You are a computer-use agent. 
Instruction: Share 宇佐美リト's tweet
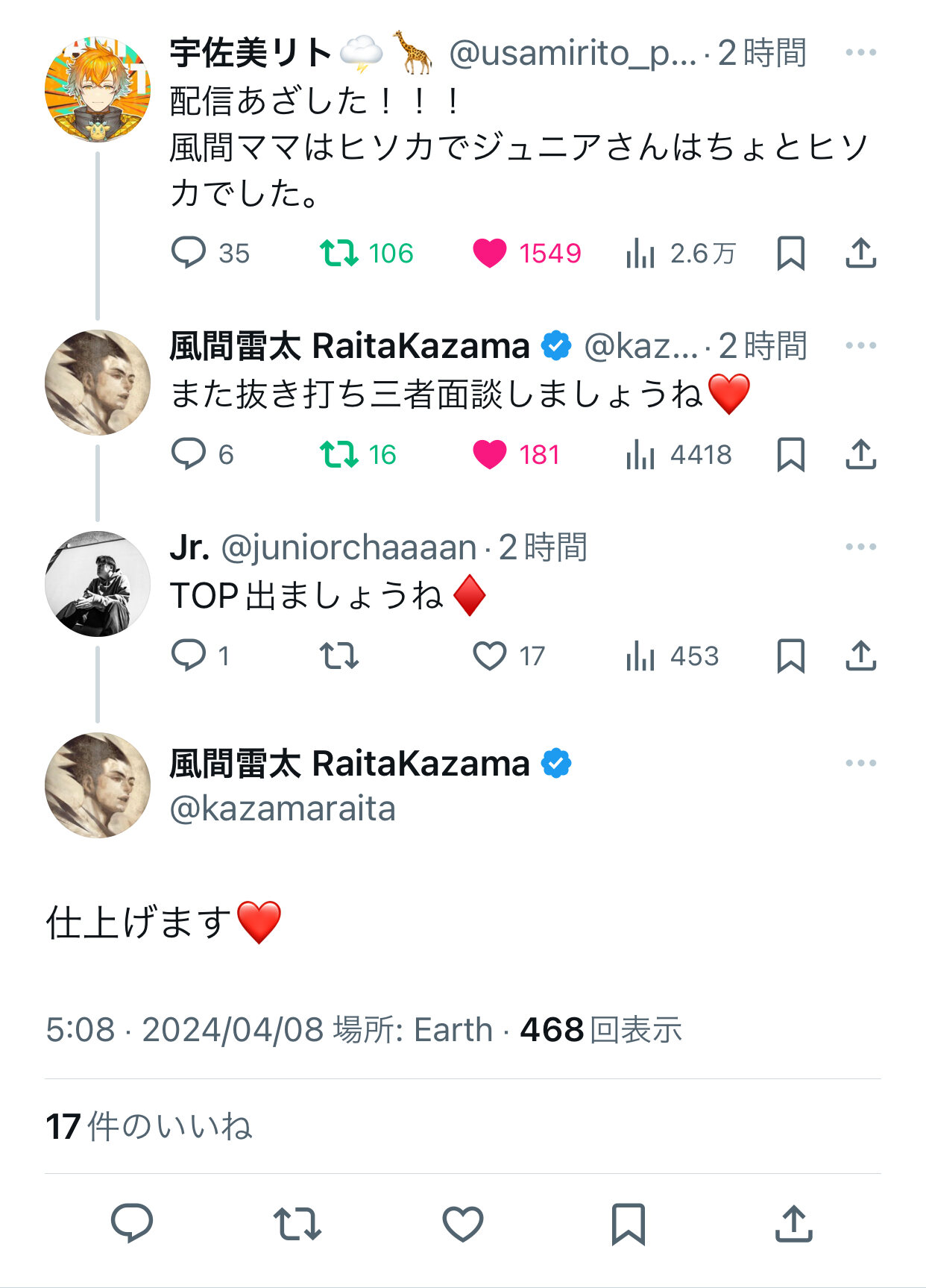coord(860,253)
